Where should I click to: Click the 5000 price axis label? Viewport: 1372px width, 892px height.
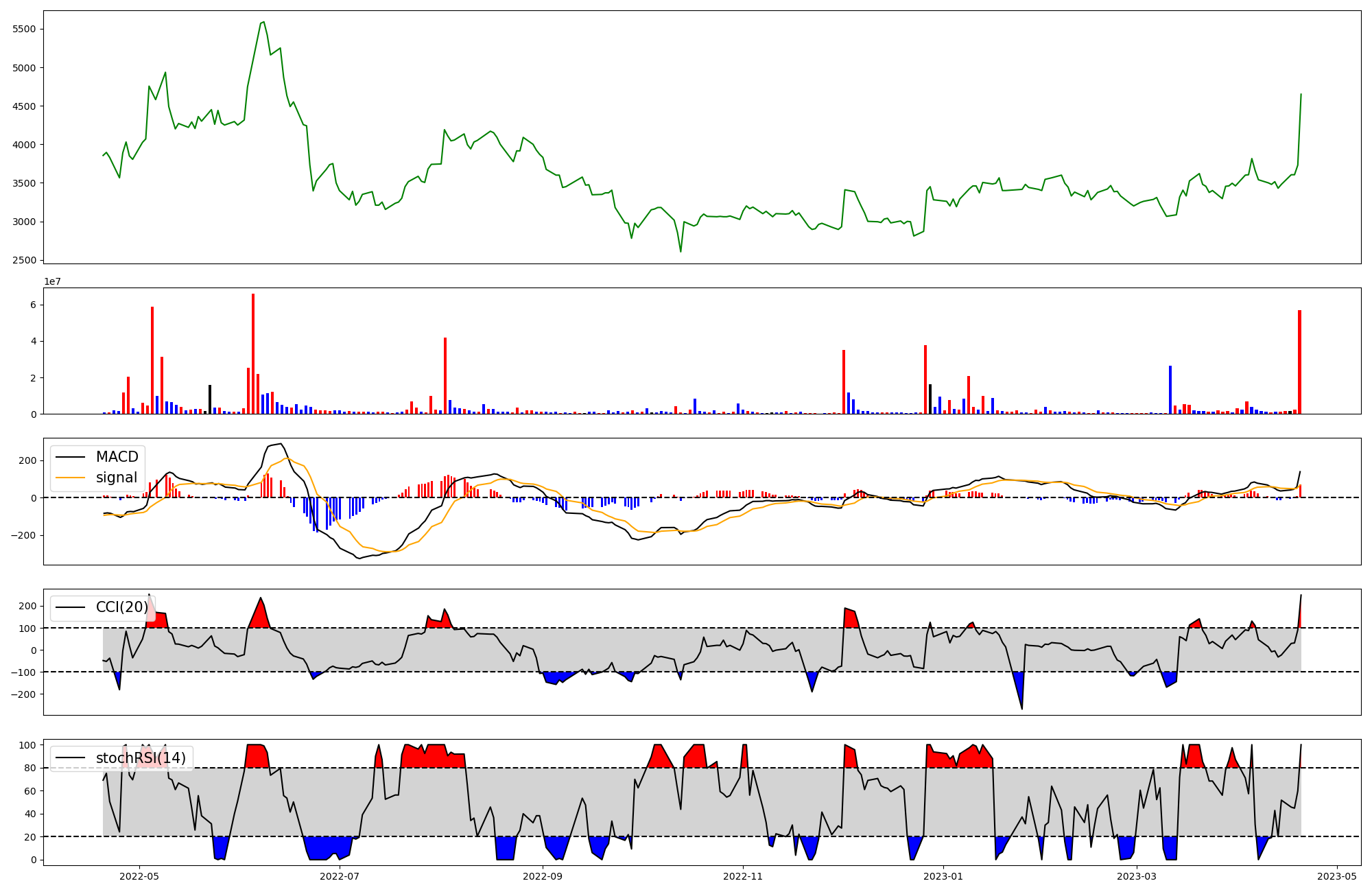pyautogui.click(x=24, y=68)
